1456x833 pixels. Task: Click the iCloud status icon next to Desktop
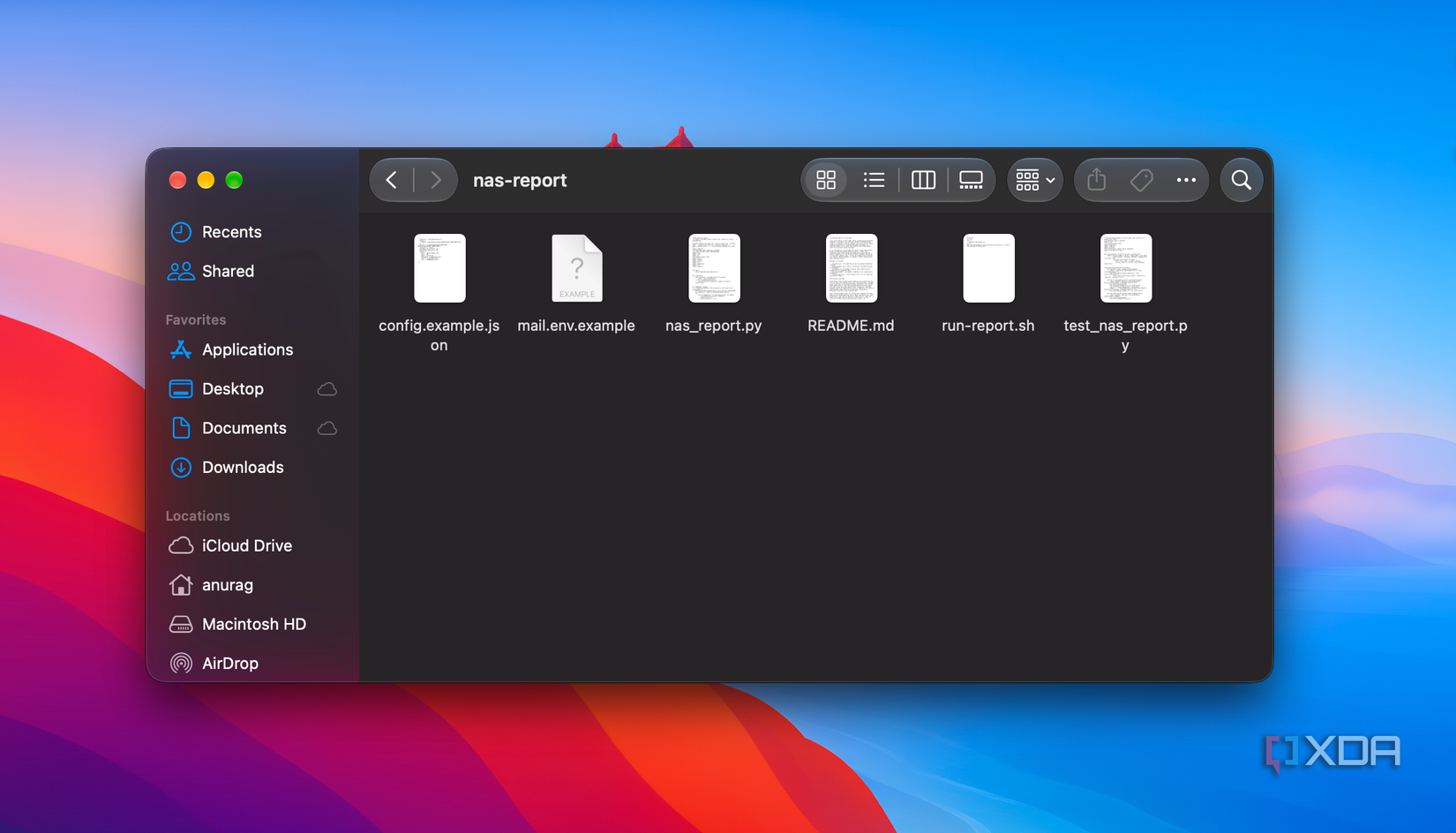tap(327, 389)
